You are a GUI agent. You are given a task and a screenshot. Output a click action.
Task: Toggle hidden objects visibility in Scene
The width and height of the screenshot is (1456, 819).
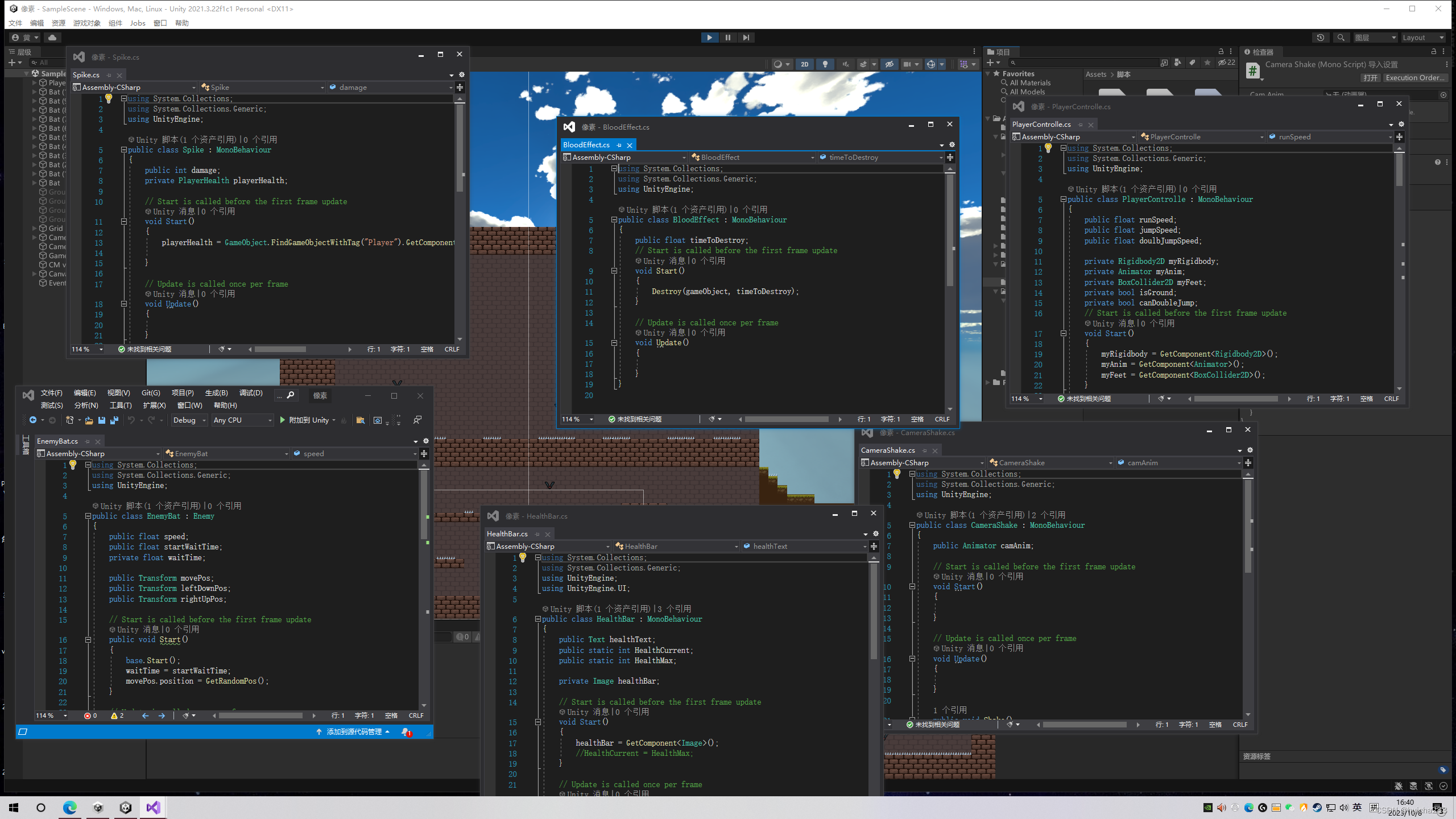pos(889,64)
